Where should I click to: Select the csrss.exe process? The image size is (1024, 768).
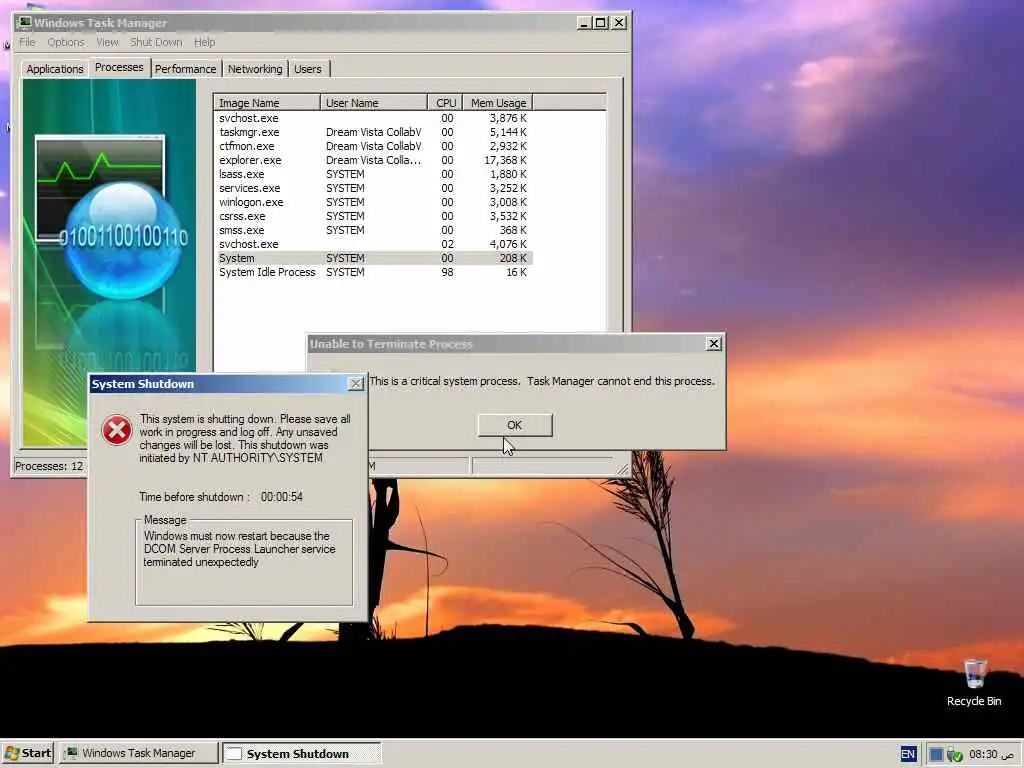pyautogui.click(x=374, y=216)
